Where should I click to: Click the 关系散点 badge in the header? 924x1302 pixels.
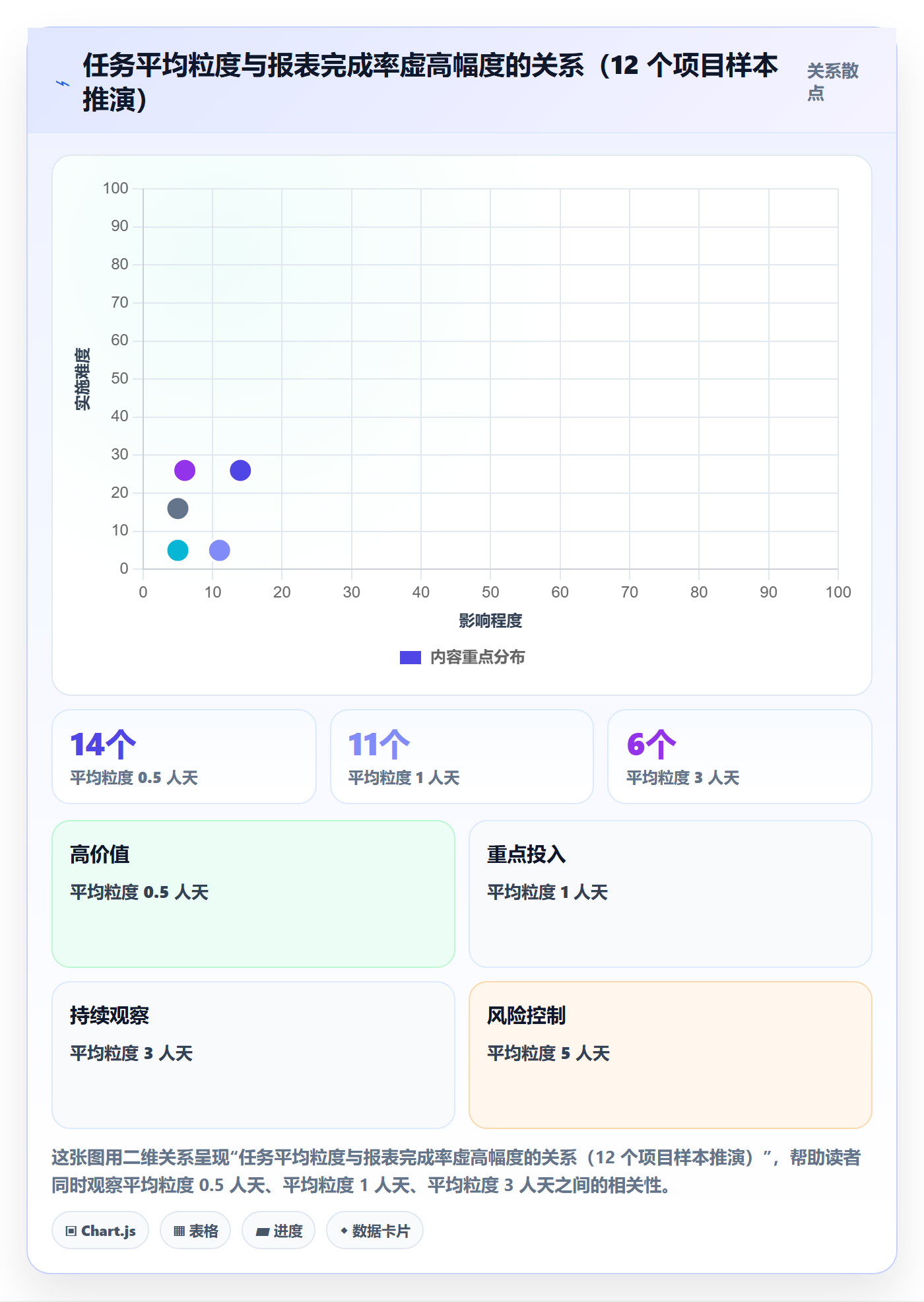(x=833, y=82)
